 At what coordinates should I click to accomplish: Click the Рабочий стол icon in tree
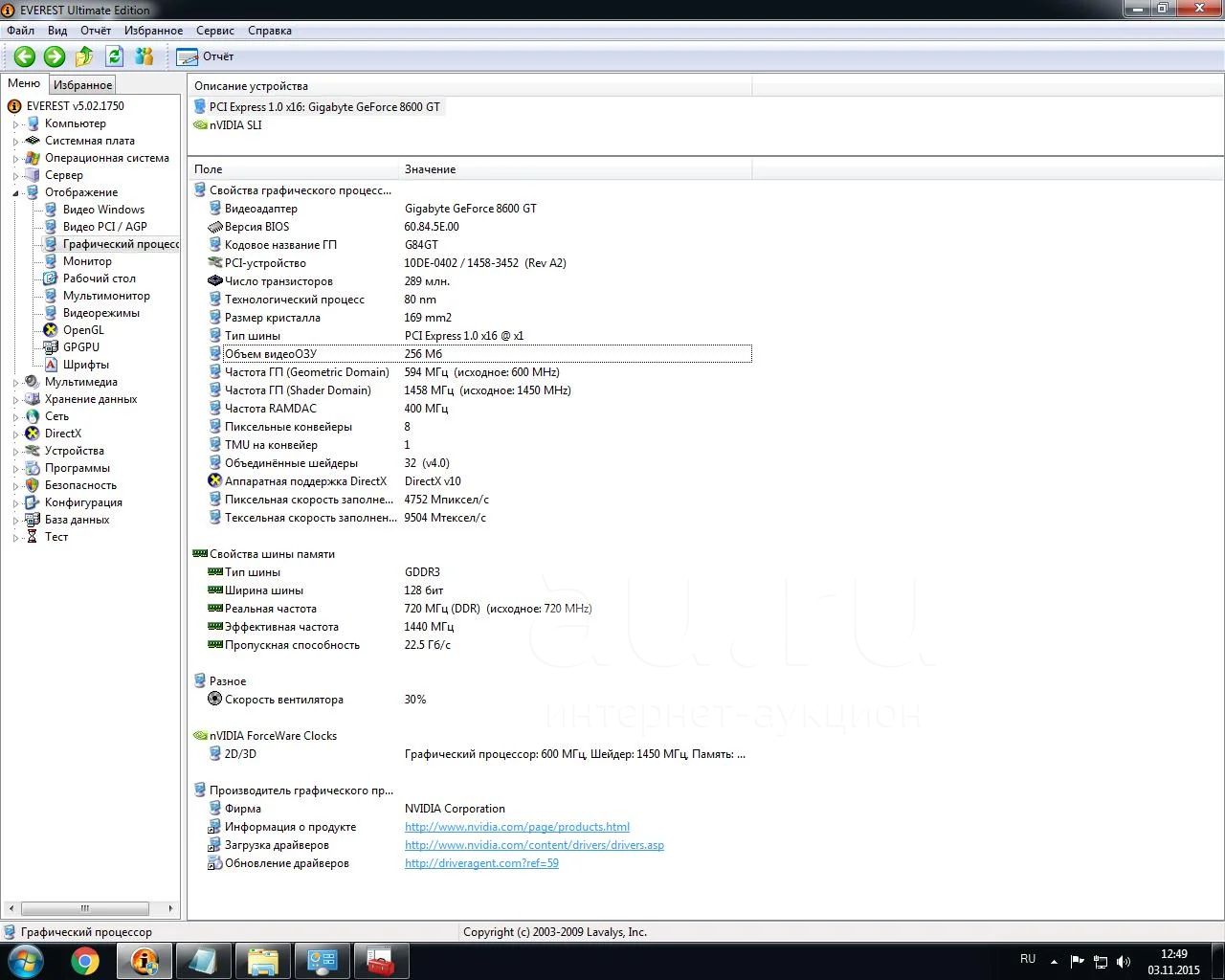(x=51, y=278)
